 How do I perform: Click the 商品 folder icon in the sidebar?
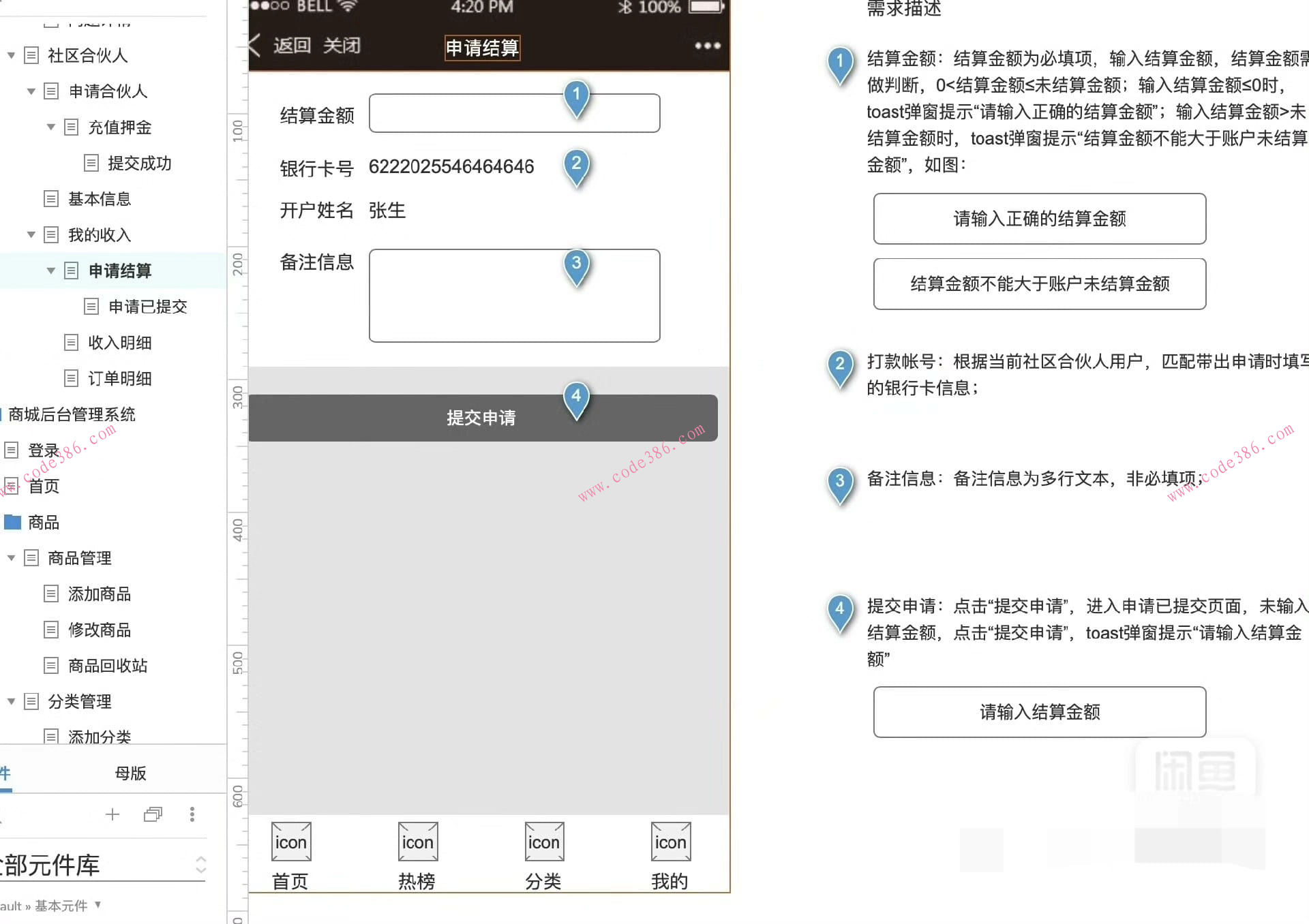coord(12,522)
